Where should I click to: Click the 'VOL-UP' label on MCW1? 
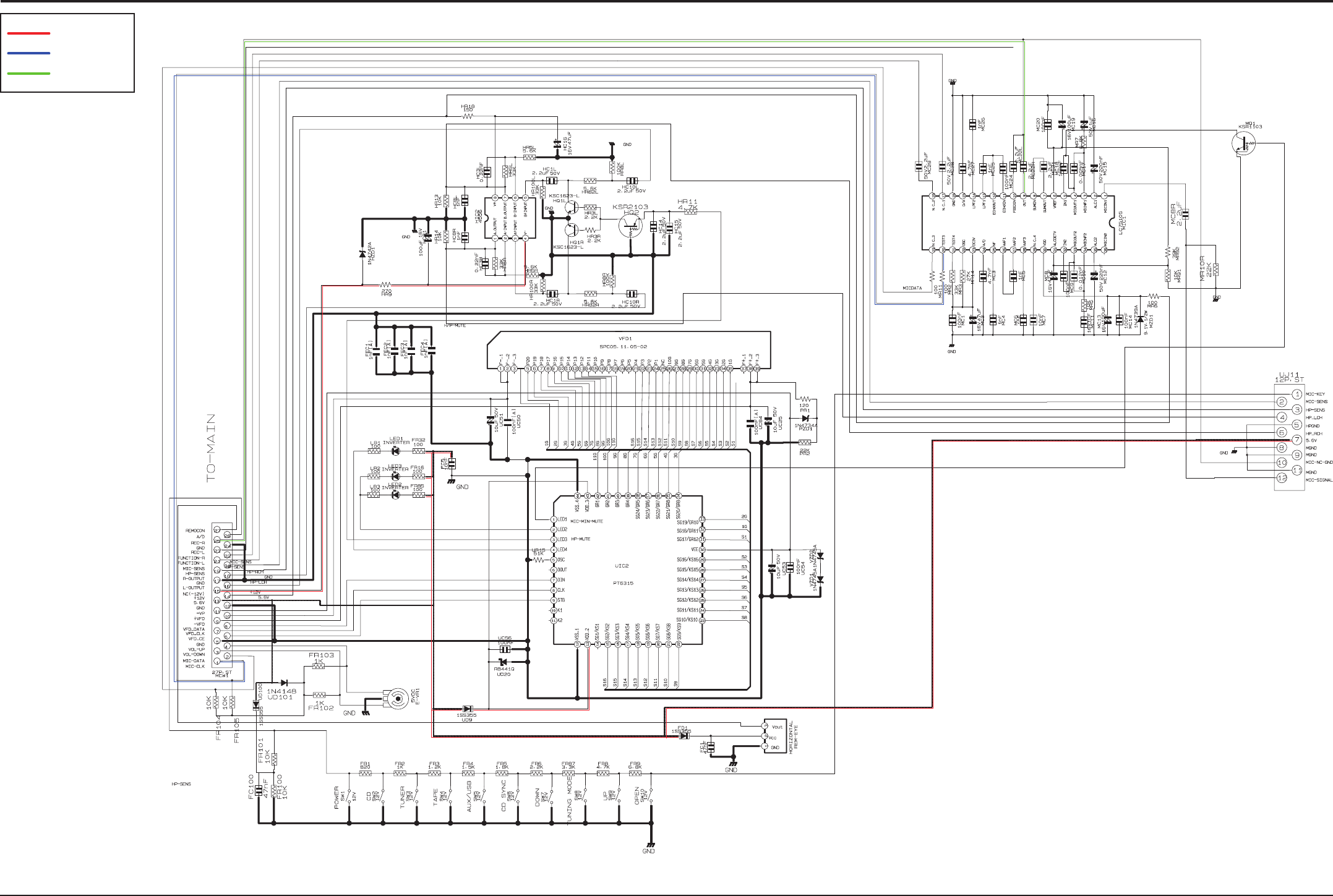196,649
